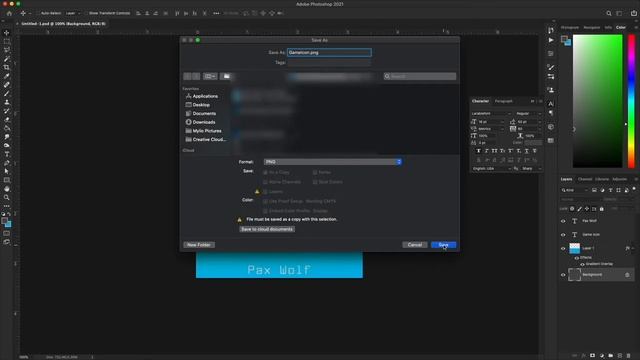The height and width of the screenshot is (360, 640).
Task: Click the New Folder button
Action: 199,245
